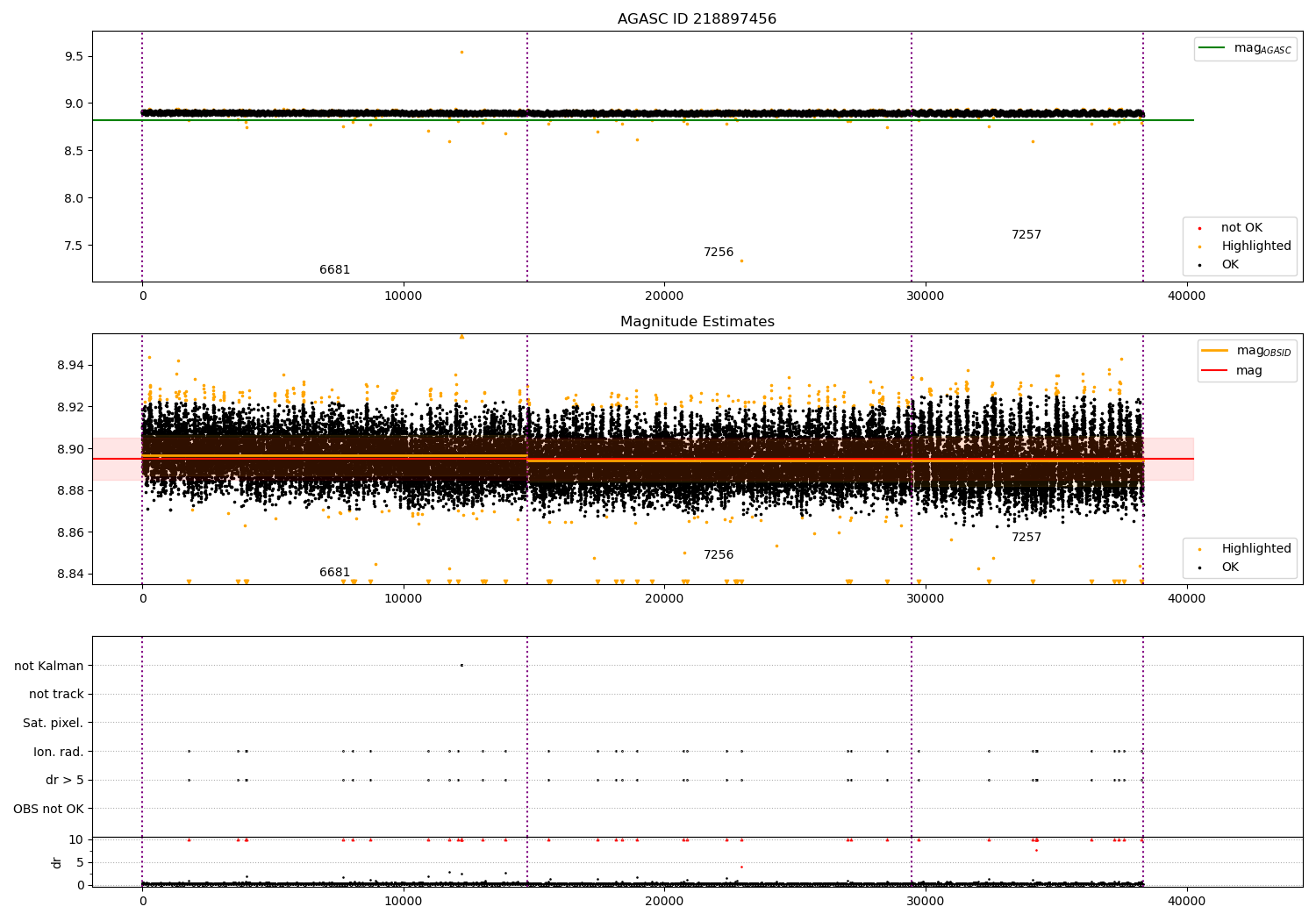1316x921 pixels.
Task: Click 'Highlighted' legend entry in top plot
Action: [x=1246, y=246]
